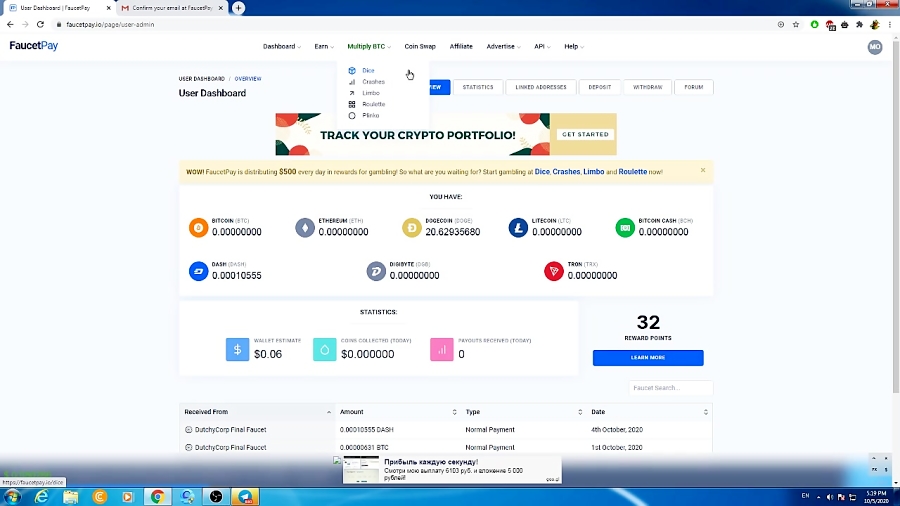900x506 pixels.
Task: Switch to the Statistics tab
Action: 478,87
